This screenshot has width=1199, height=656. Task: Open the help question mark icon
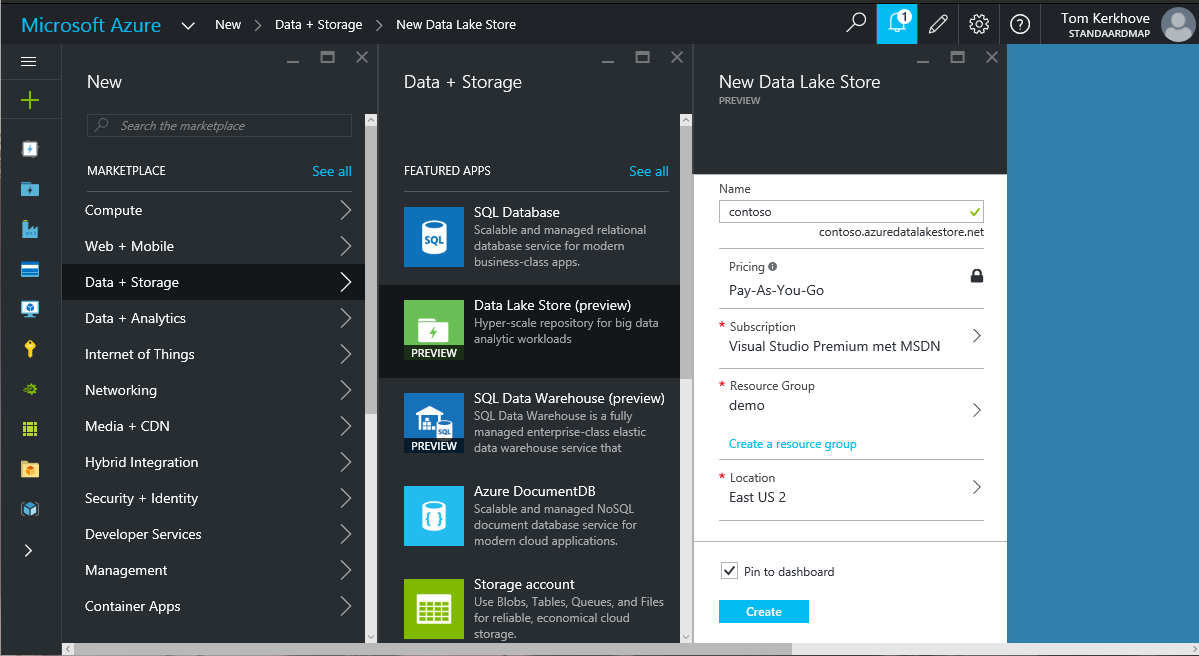coord(1020,23)
